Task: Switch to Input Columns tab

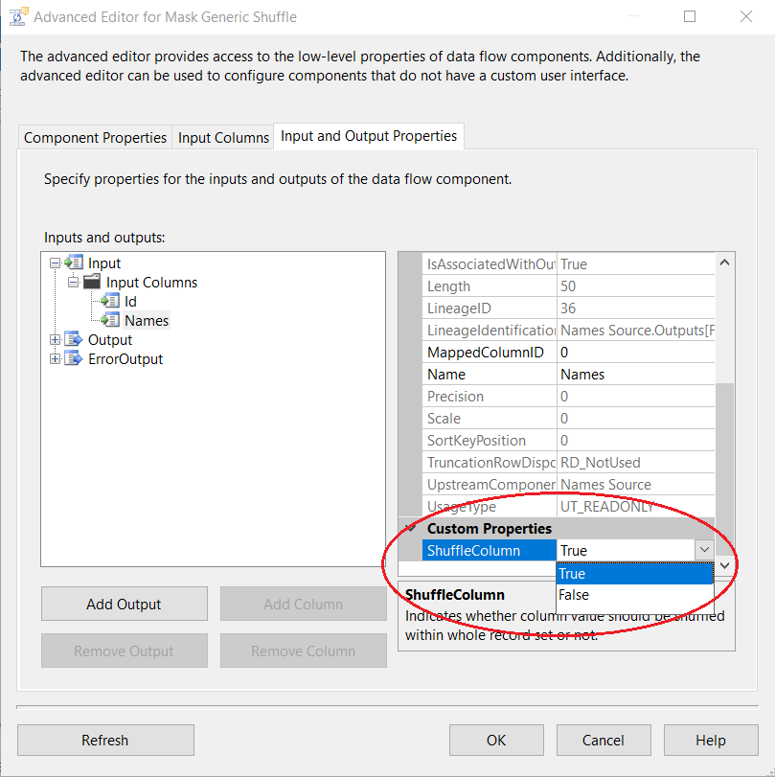Action: click(x=224, y=138)
